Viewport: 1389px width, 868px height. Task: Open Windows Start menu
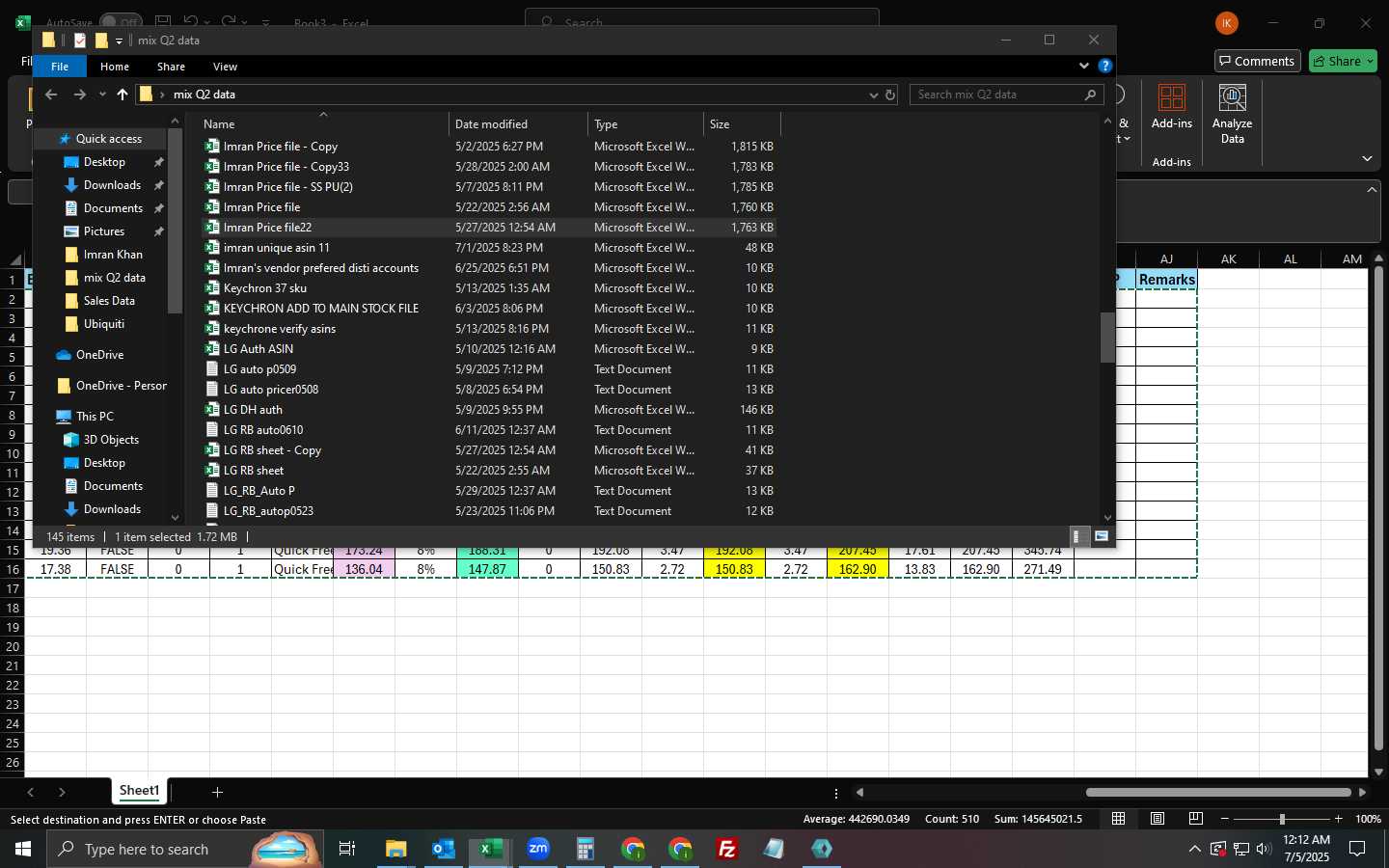click(x=23, y=849)
